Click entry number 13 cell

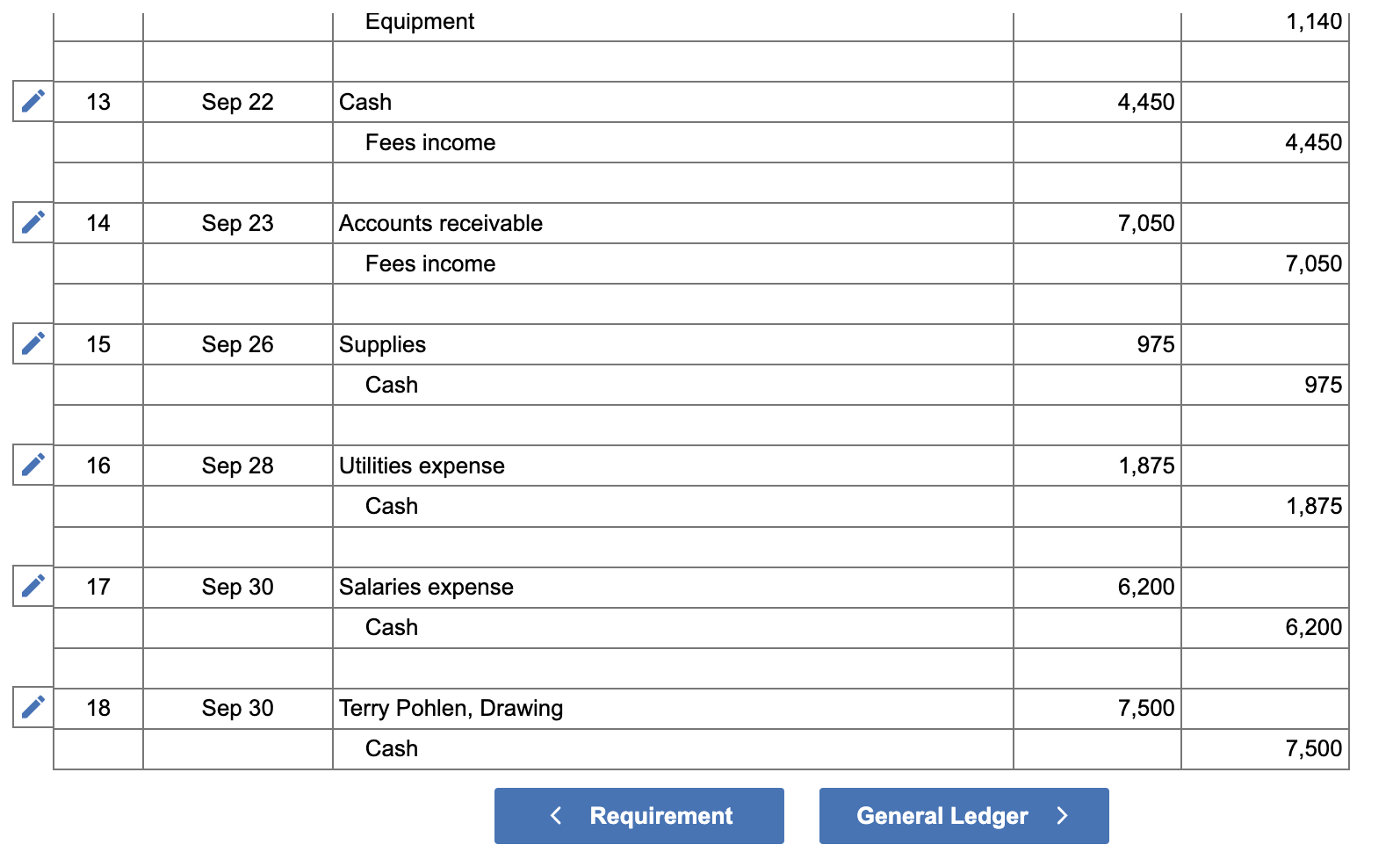[x=98, y=102]
